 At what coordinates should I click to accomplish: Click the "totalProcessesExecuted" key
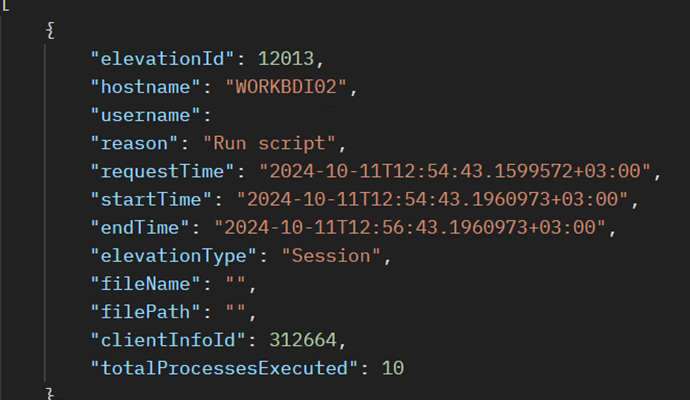click(224, 367)
